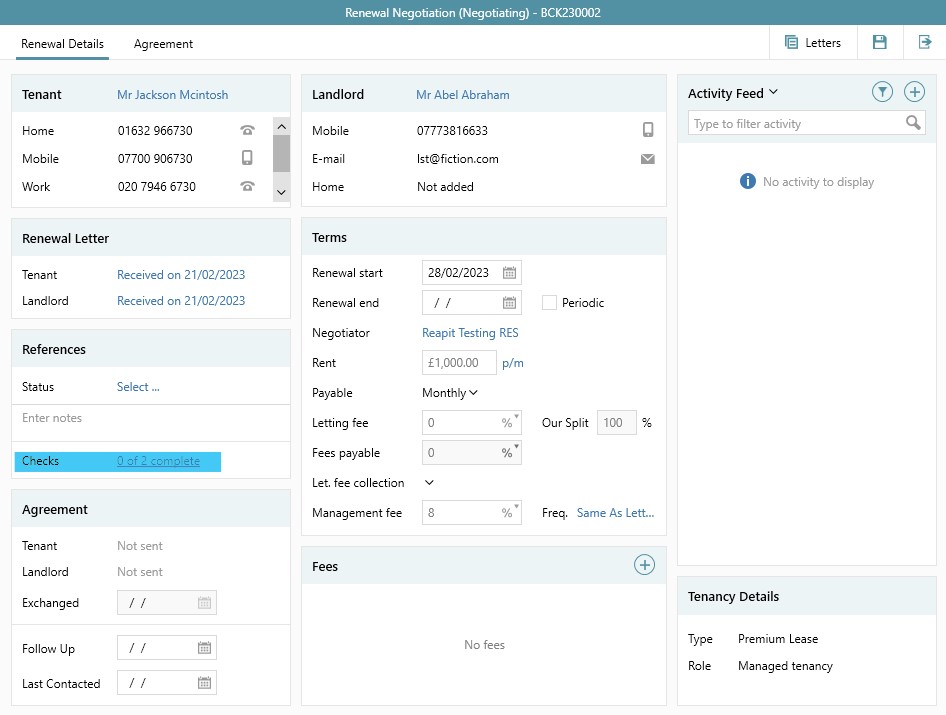Expand the Payable Monthly dropdown
This screenshot has height=715, width=946.
[450, 393]
